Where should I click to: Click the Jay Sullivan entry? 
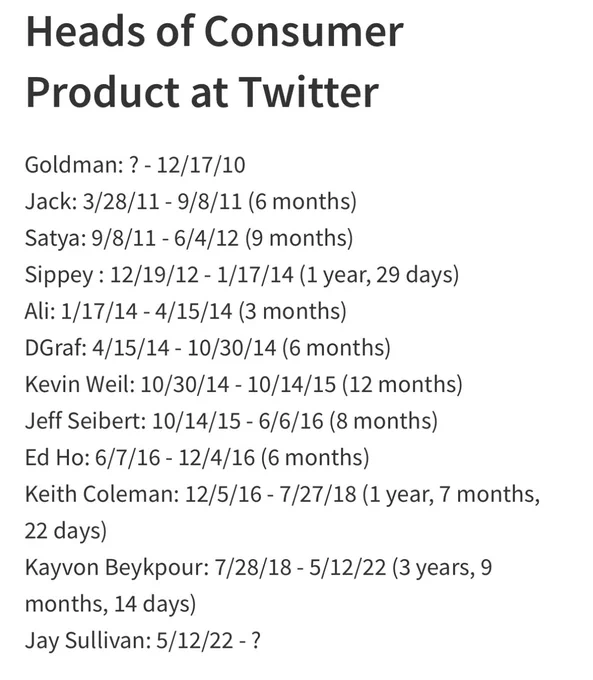[x=143, y=641]
